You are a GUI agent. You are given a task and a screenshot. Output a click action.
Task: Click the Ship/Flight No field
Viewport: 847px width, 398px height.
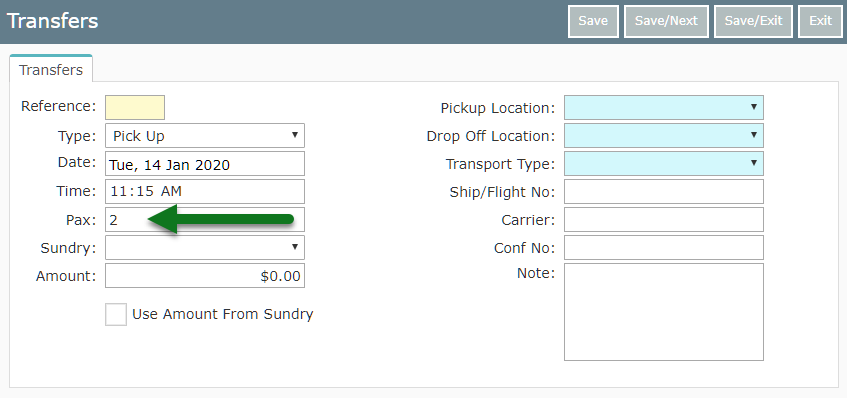(664, 192)
